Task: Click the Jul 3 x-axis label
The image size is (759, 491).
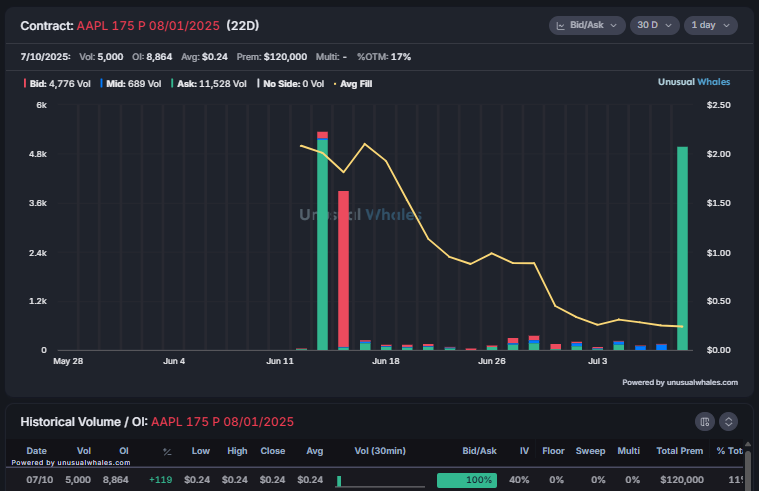Action: click(x=597, y=361)
